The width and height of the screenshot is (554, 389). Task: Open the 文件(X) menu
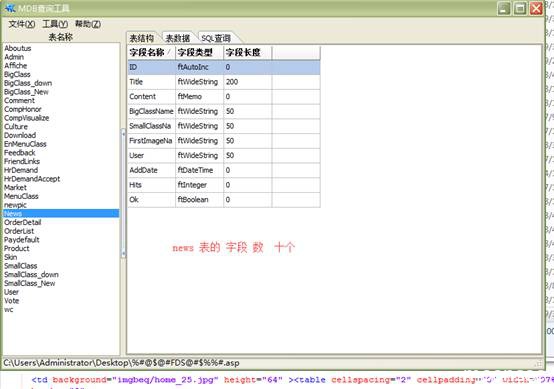22,24
